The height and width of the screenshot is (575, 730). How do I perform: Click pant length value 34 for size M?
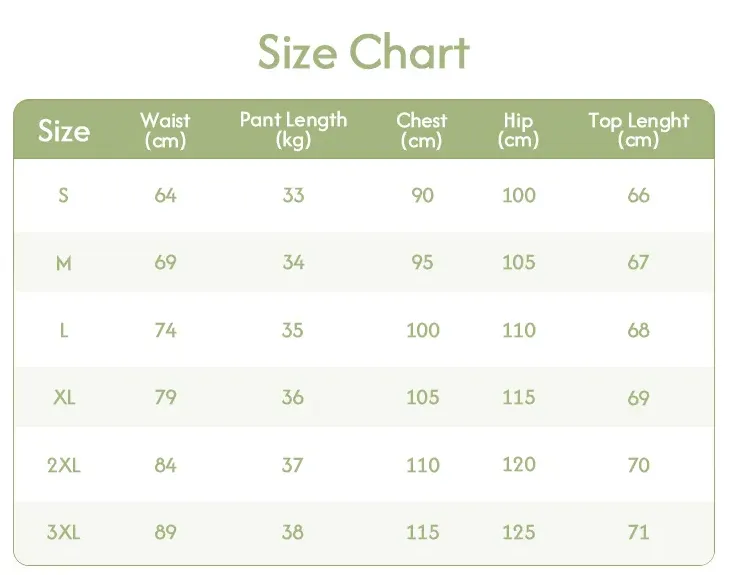point(293,263)
